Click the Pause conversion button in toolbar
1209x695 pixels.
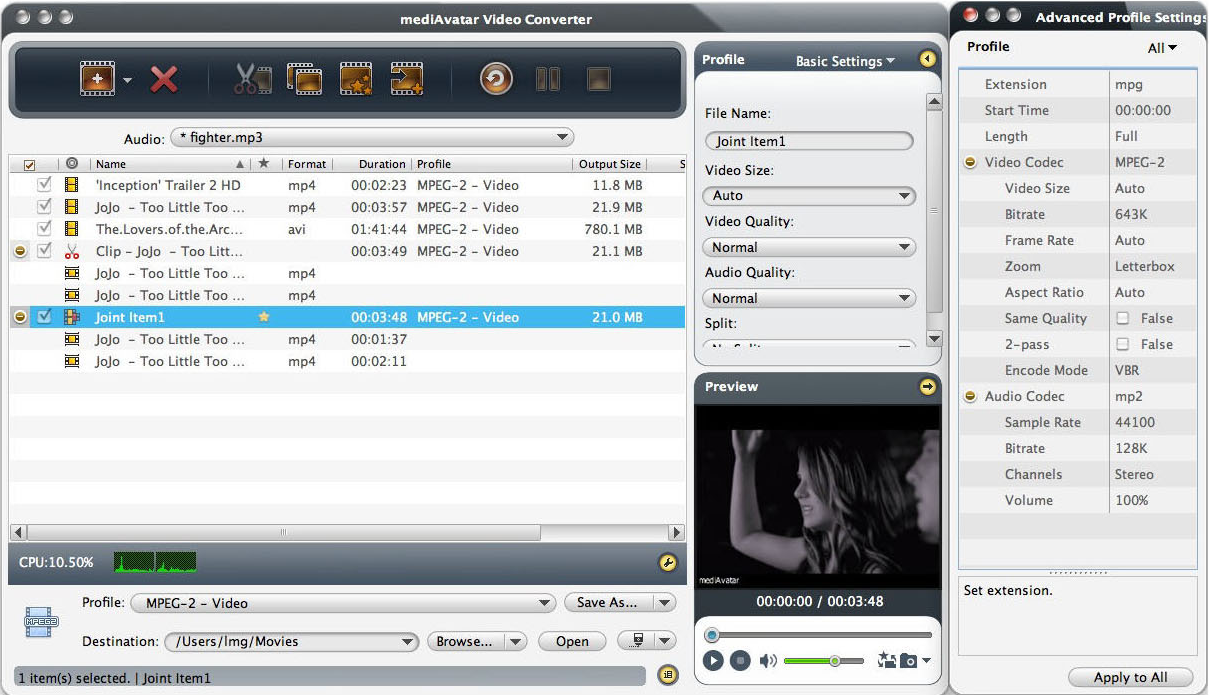click(x=548, y=78)
